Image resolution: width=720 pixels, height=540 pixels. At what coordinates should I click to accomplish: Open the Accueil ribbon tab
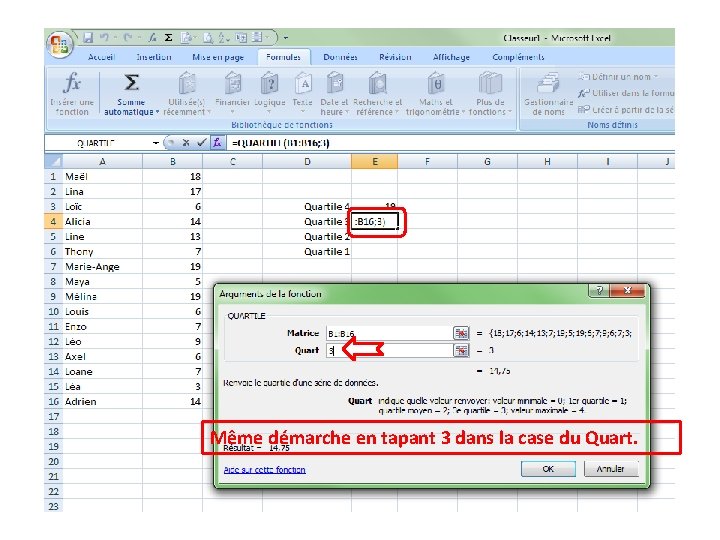tap(101, 57)
